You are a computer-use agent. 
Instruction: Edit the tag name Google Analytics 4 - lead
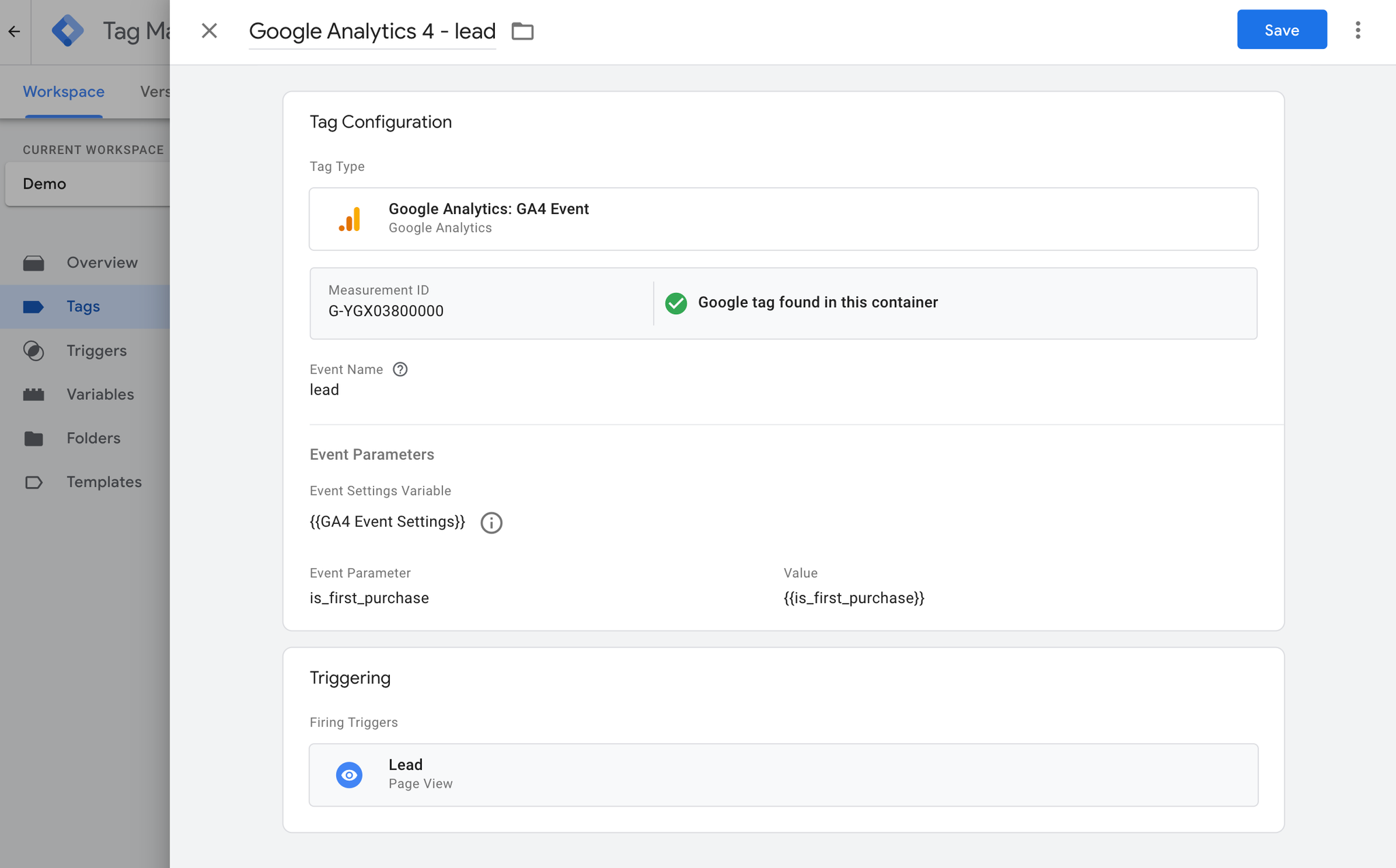[371, 31]
